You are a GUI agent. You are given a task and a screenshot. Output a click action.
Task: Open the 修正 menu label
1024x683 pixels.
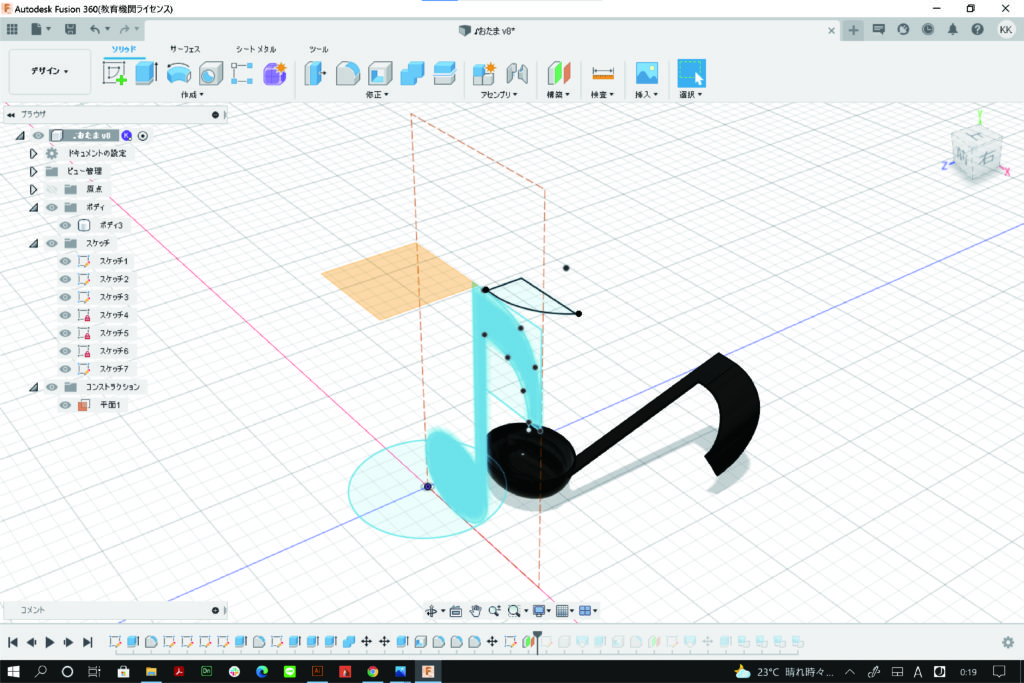[379, 95]
